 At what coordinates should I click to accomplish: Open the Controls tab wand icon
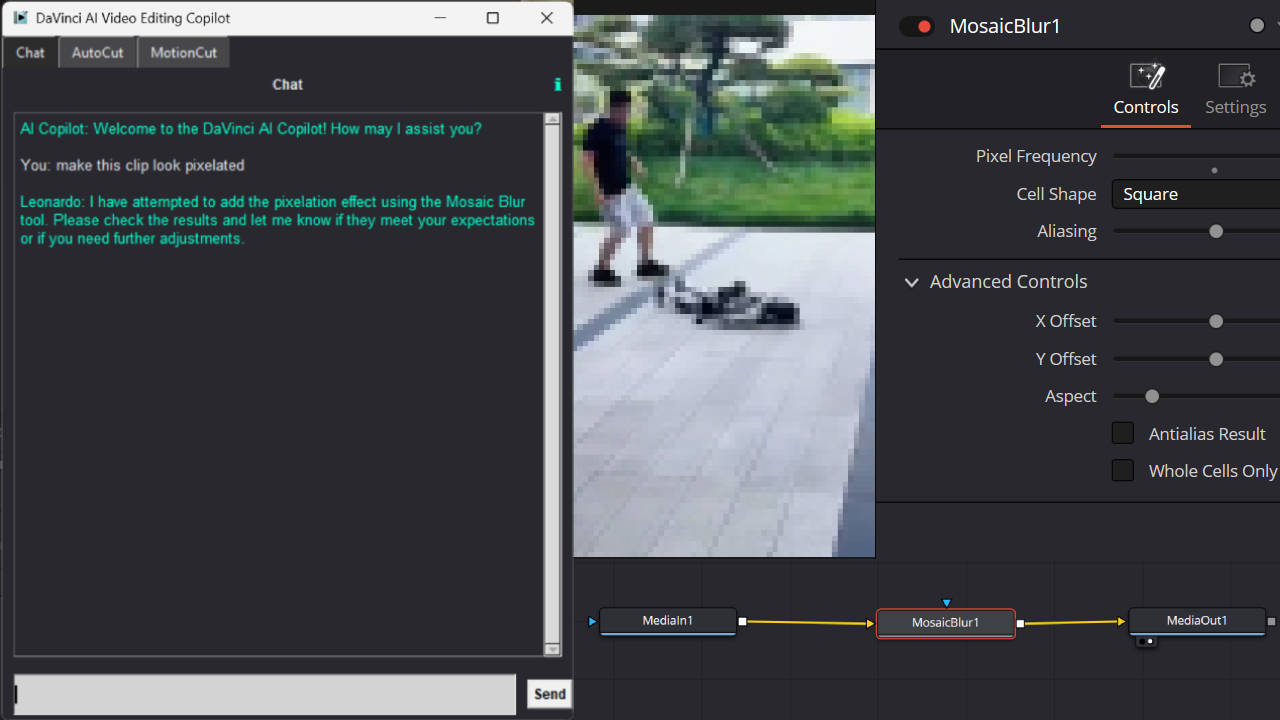coord(1146,76)
